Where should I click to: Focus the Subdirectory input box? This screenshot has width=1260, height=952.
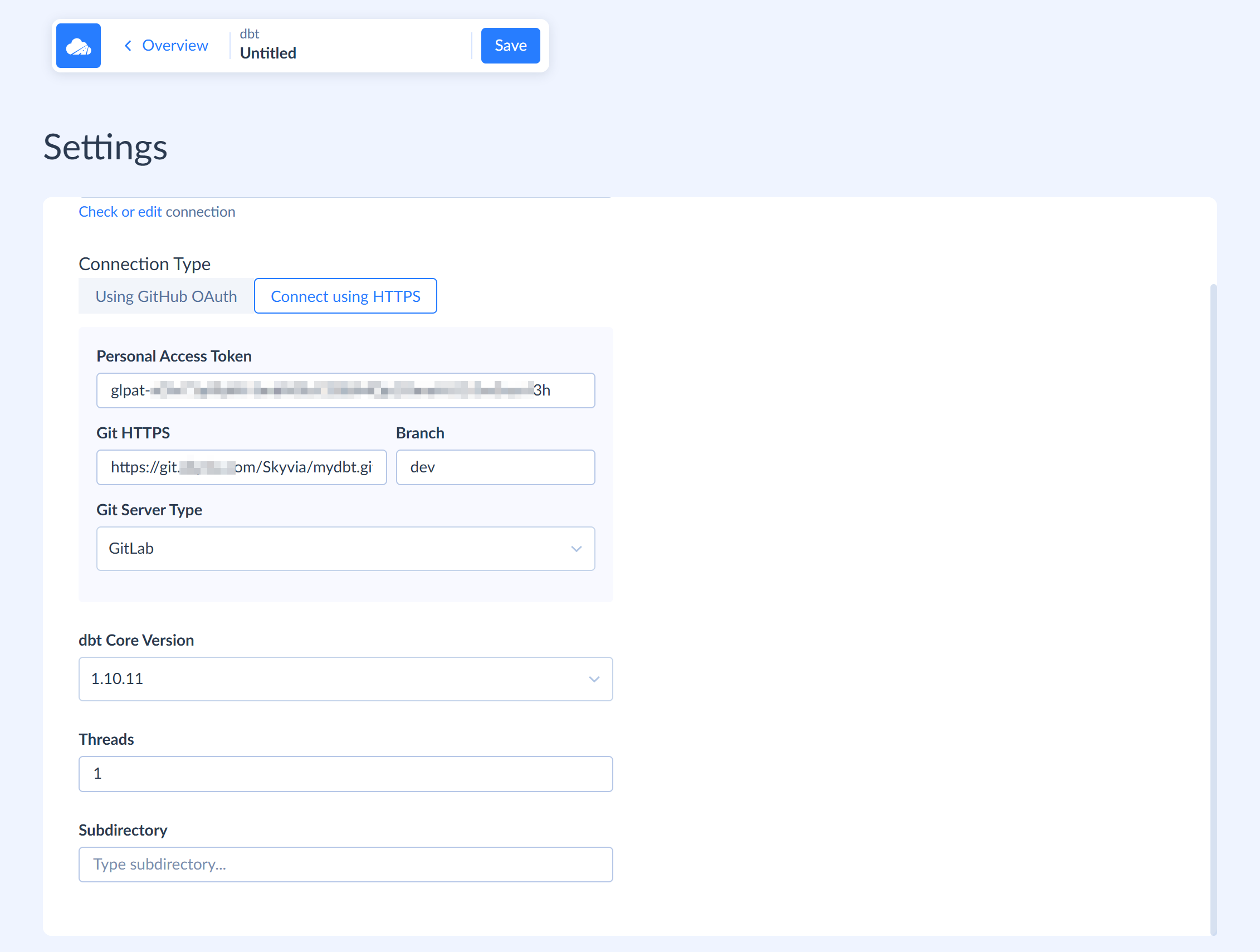click(345, 864)
